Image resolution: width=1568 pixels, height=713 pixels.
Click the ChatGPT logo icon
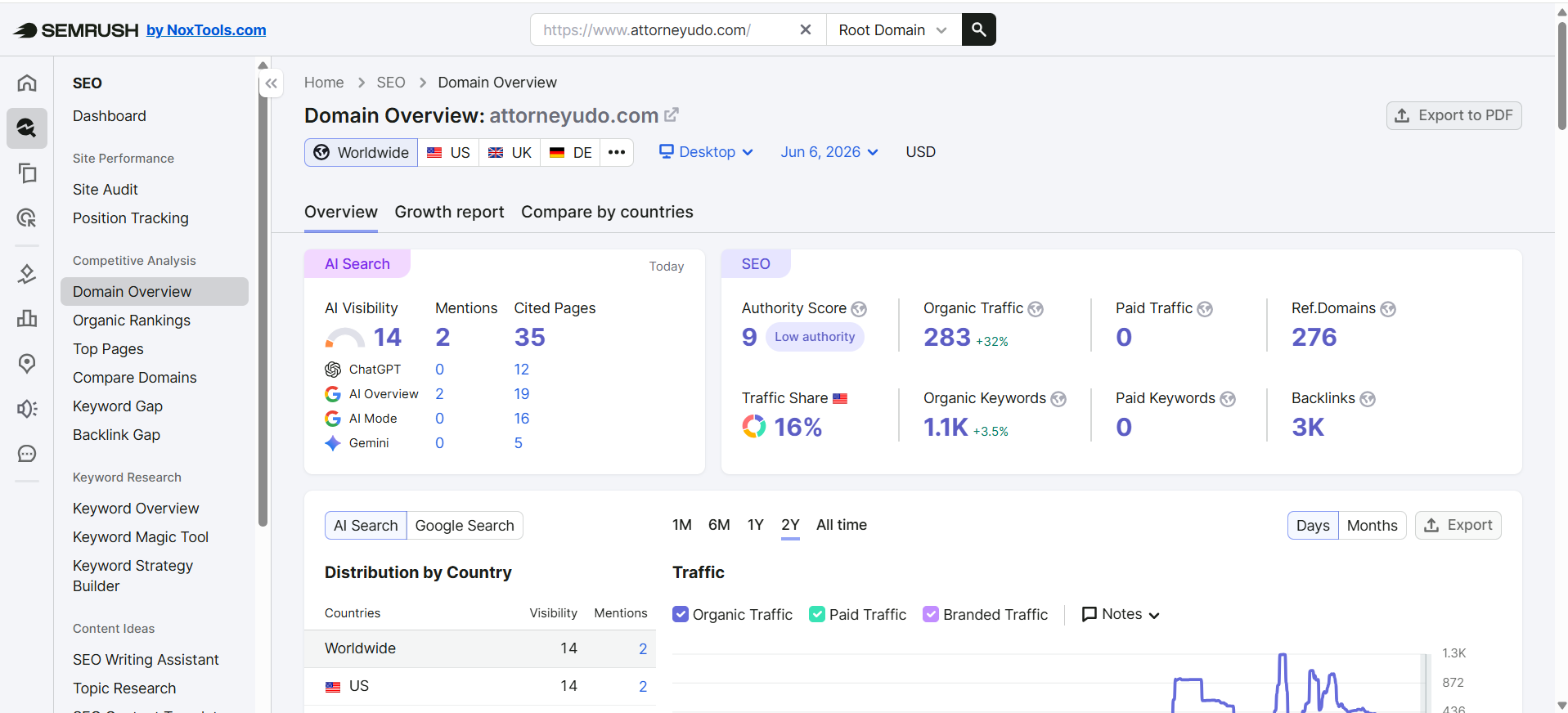point(333,370)
